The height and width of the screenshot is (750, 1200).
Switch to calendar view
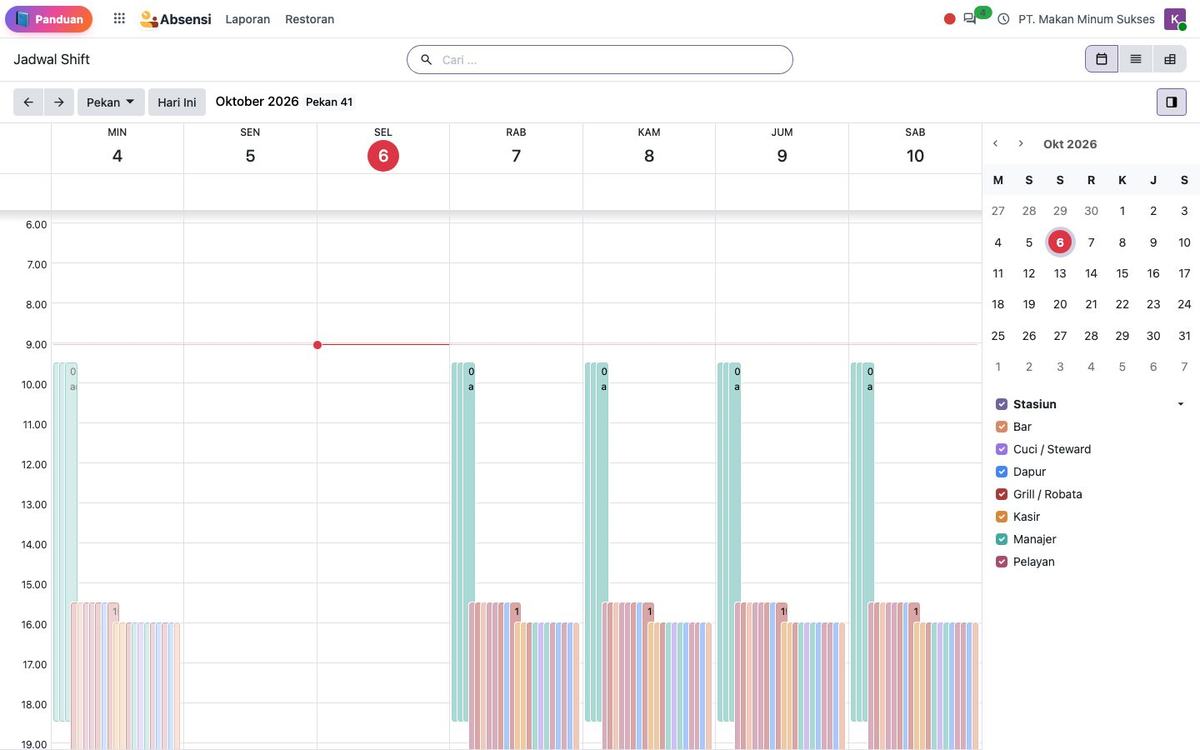point(1102,59)
